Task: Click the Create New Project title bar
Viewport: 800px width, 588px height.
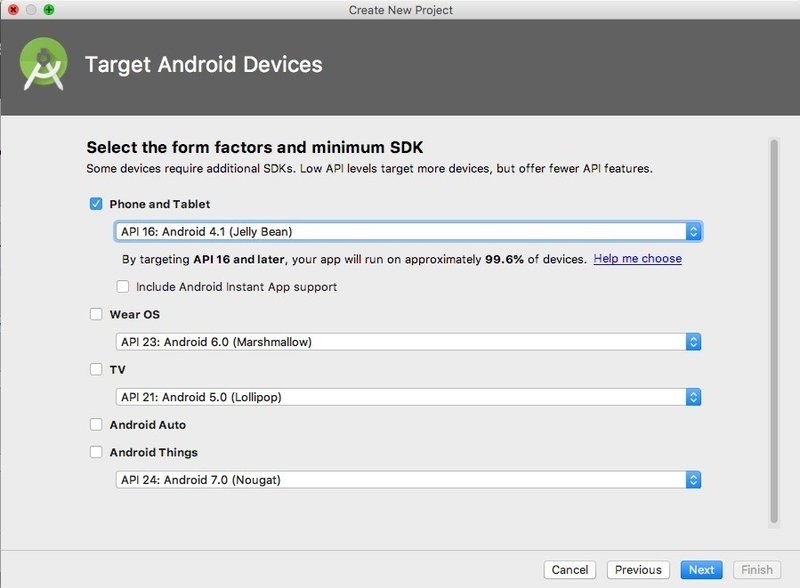Action: click(400, 10)
